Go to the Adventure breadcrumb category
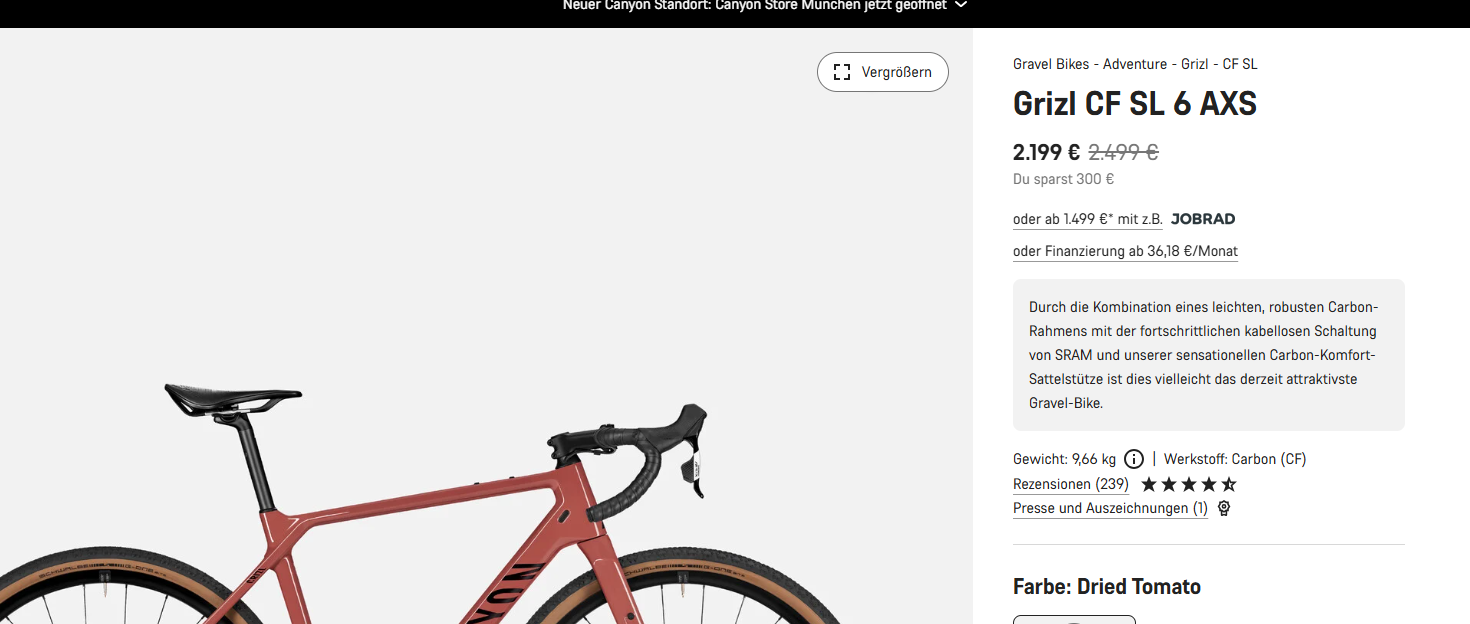The image size is (1470, 624). pyautogui.click(x=1135, y=64)
